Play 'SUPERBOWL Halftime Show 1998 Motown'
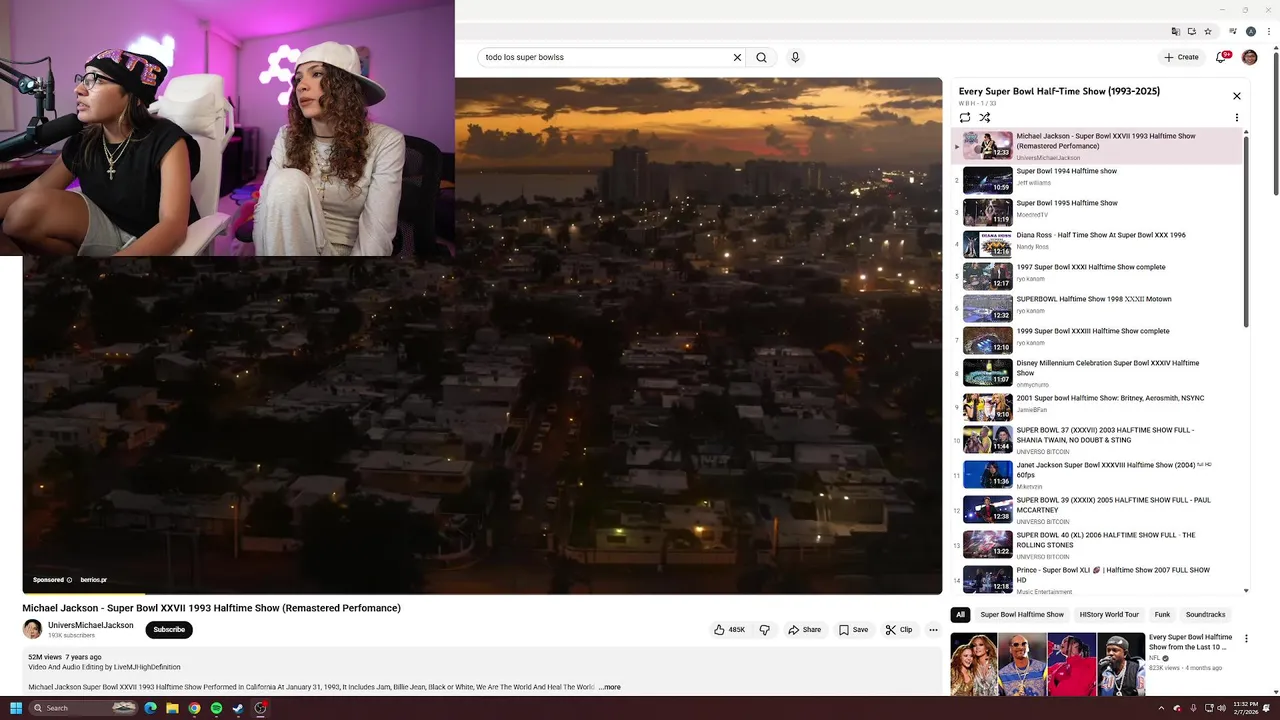 1097,308
